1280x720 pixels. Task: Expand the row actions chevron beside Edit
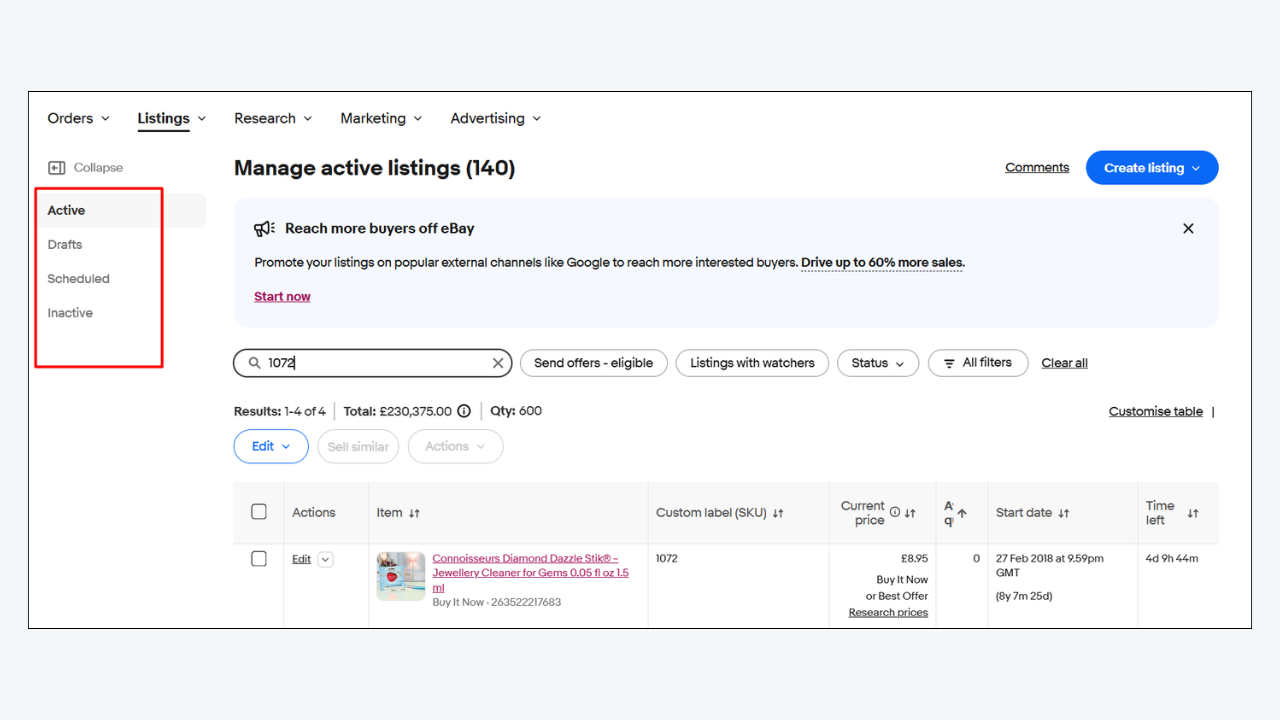325,560
